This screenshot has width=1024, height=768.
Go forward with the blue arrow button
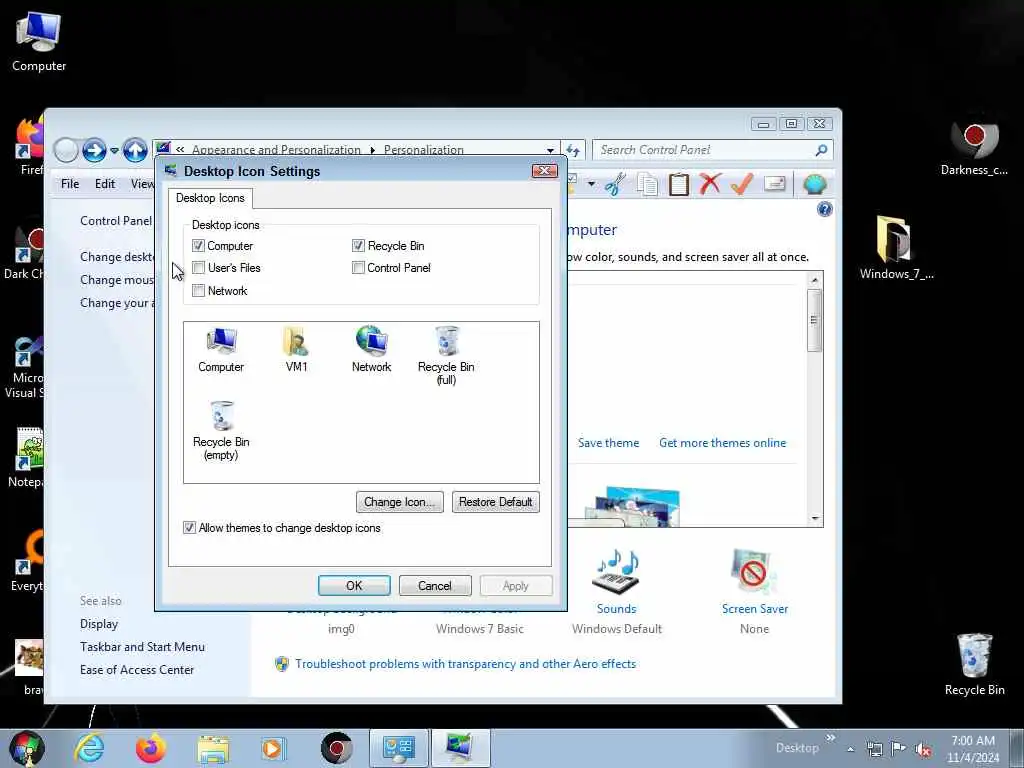click(94, 150)
